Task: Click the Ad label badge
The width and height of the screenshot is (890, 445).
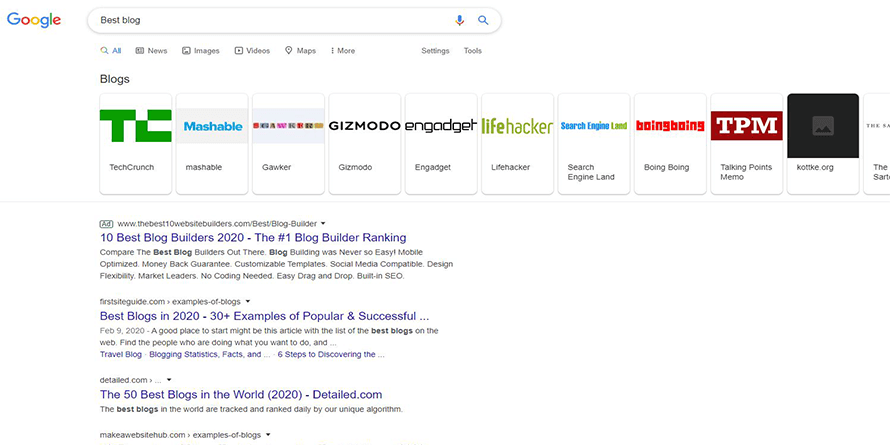Action: pyautogui.click(x=106, y=224)
